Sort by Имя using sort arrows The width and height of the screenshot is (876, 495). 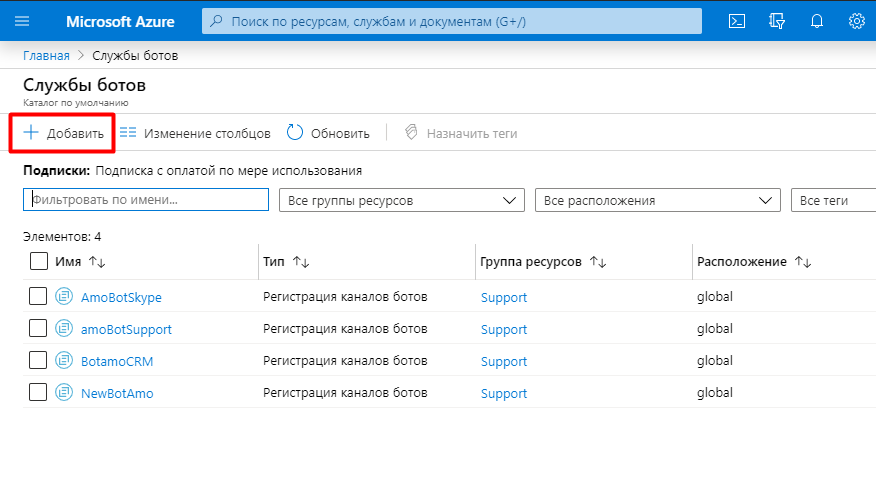[x=97, y=262]
